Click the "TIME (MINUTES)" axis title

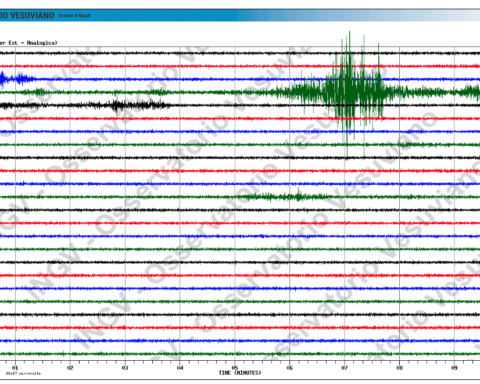(240, 373)
